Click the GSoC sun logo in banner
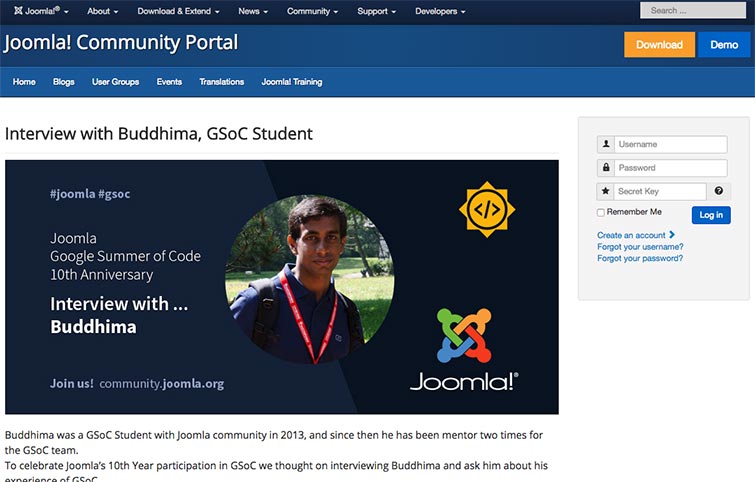 coord(487,209)
